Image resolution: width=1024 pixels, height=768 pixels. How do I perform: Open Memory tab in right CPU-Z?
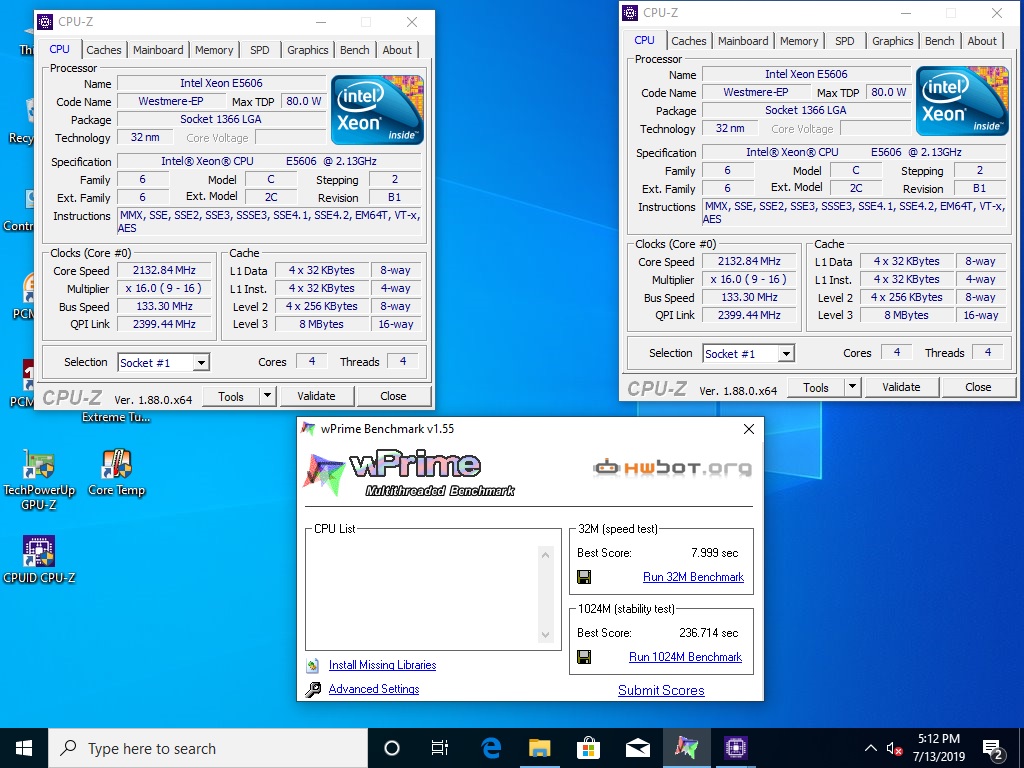[799, 40]
